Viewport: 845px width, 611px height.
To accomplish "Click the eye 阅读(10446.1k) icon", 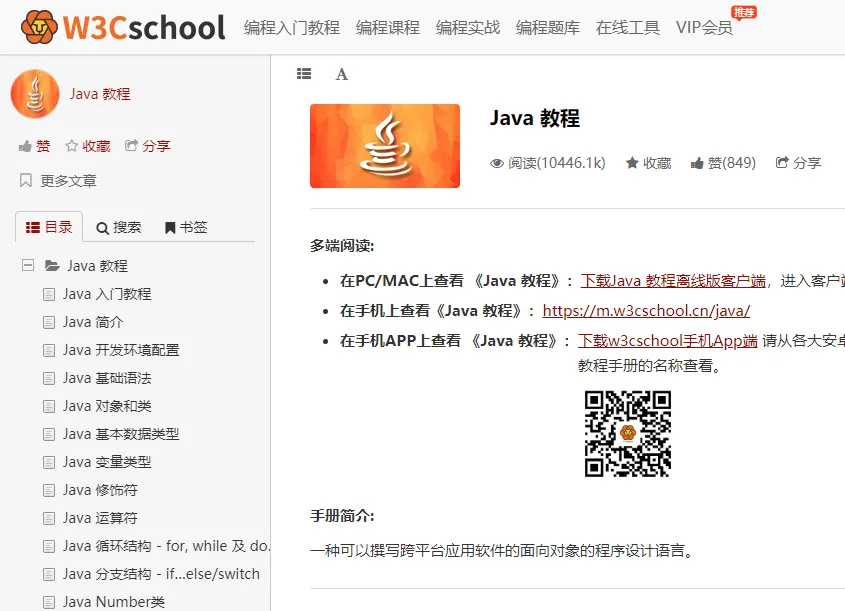I will (496, 163).
